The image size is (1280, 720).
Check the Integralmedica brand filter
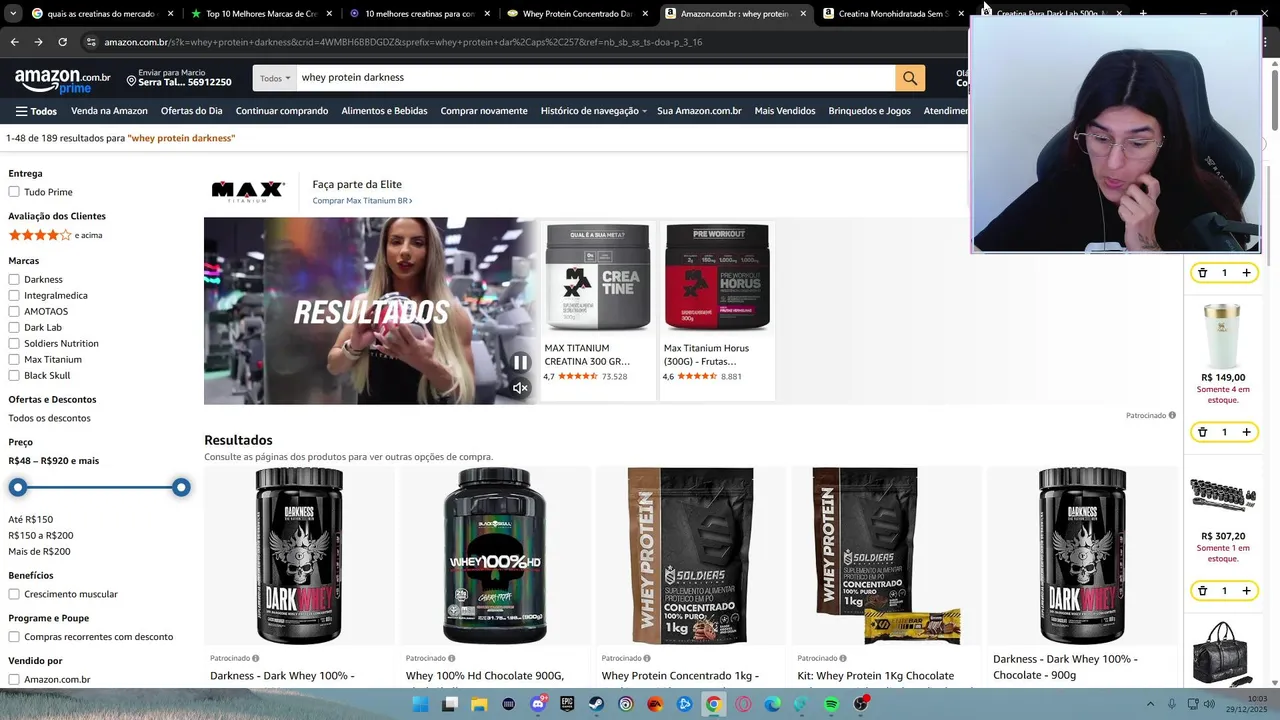tap(14, 295)
